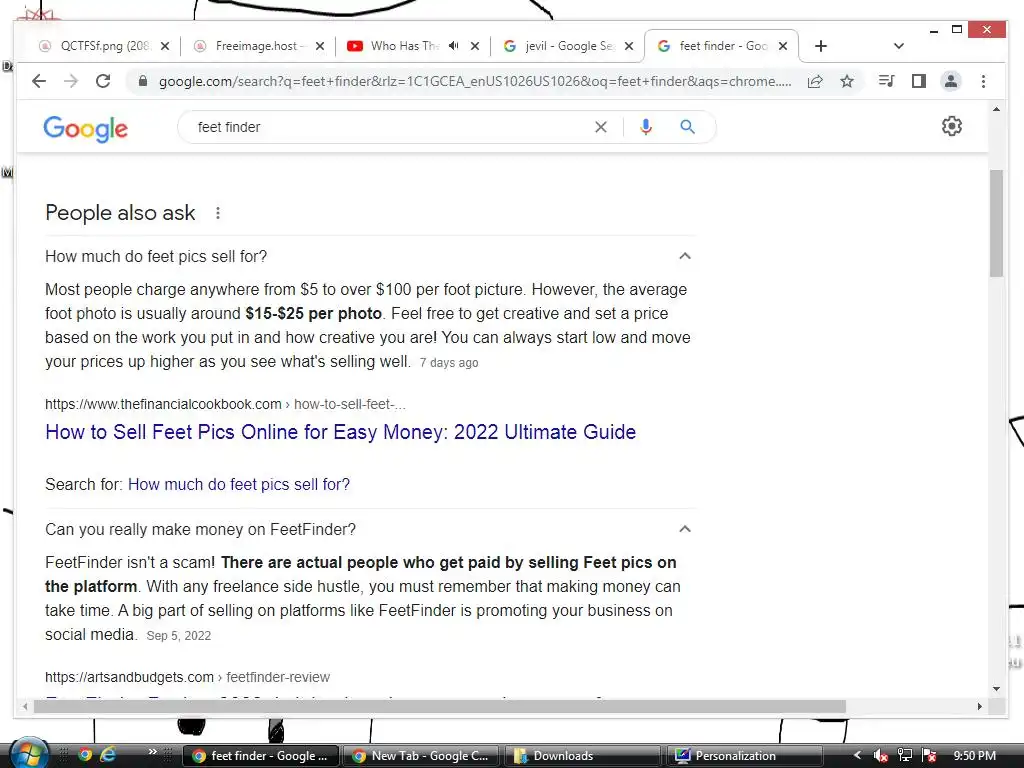Close the feet finder tab
Viewport: 1024px width, 768px height.
click(x=782, y=46)
